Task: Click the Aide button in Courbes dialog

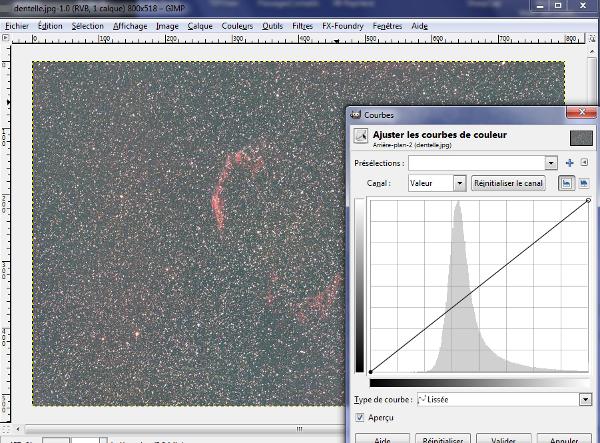Action: pyautogui.click(x=382, y=439)
